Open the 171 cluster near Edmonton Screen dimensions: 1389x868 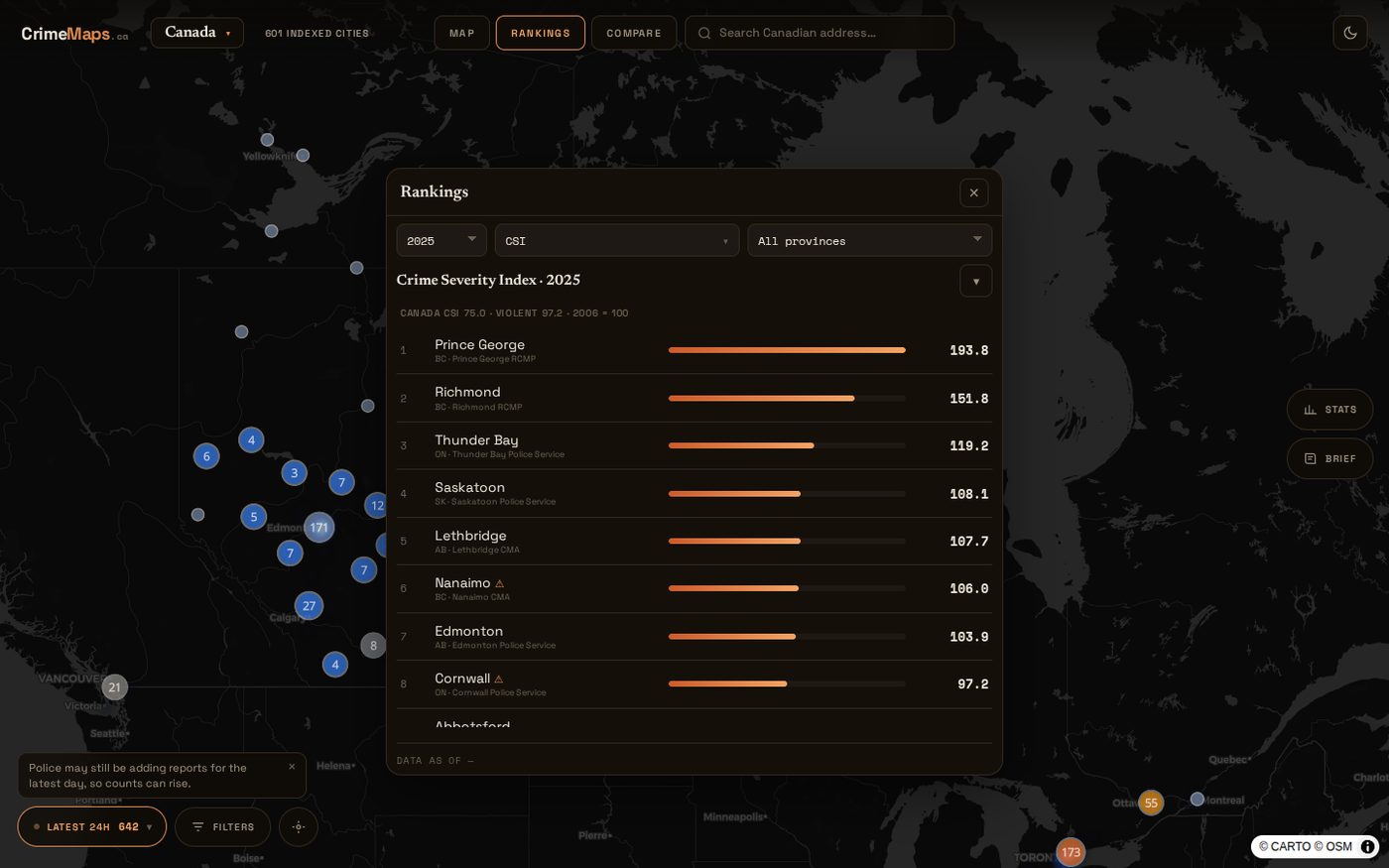(318, 528)
